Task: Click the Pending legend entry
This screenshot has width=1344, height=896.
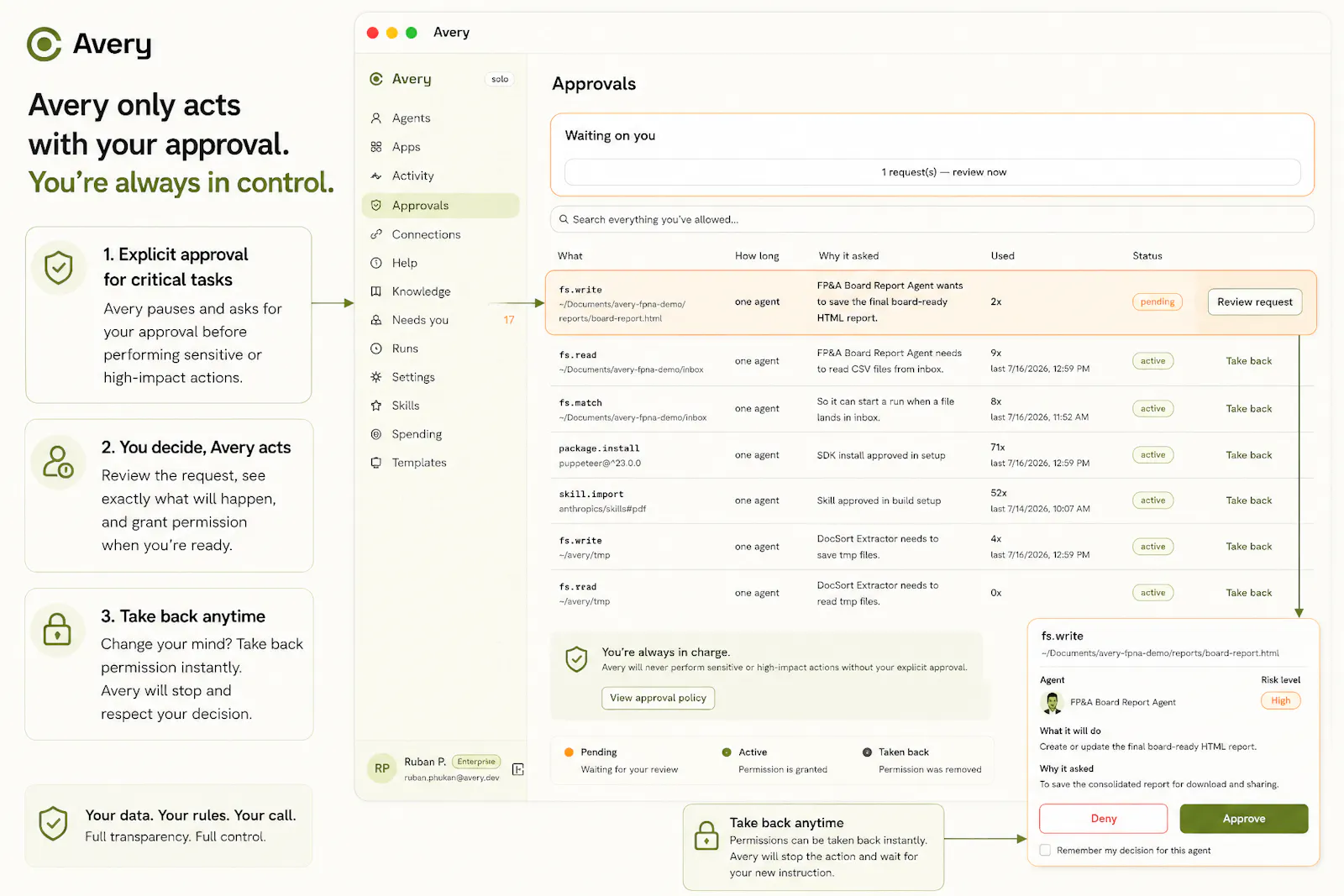Action: (x=622, y=761)
